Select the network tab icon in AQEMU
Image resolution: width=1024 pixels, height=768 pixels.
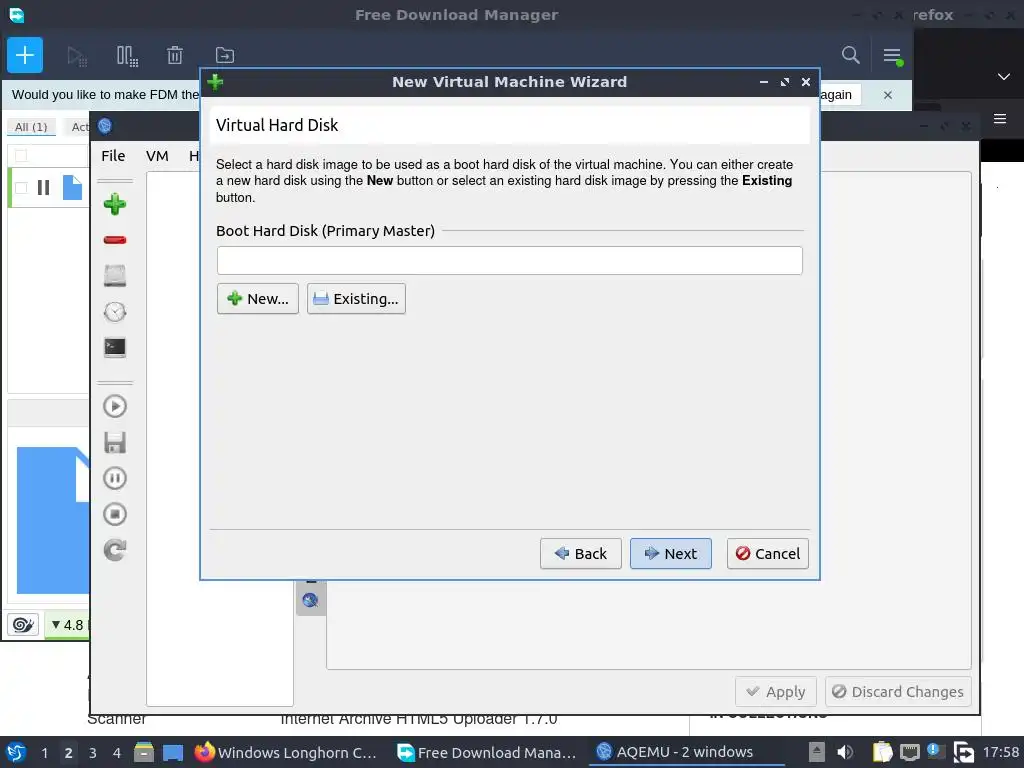(311, 600)
